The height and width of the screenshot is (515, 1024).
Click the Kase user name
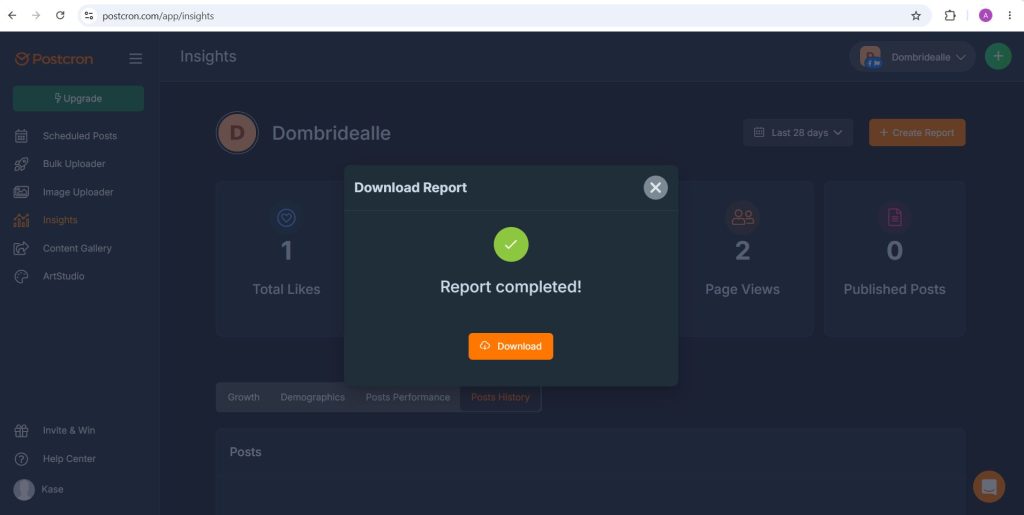coord(52,489)
